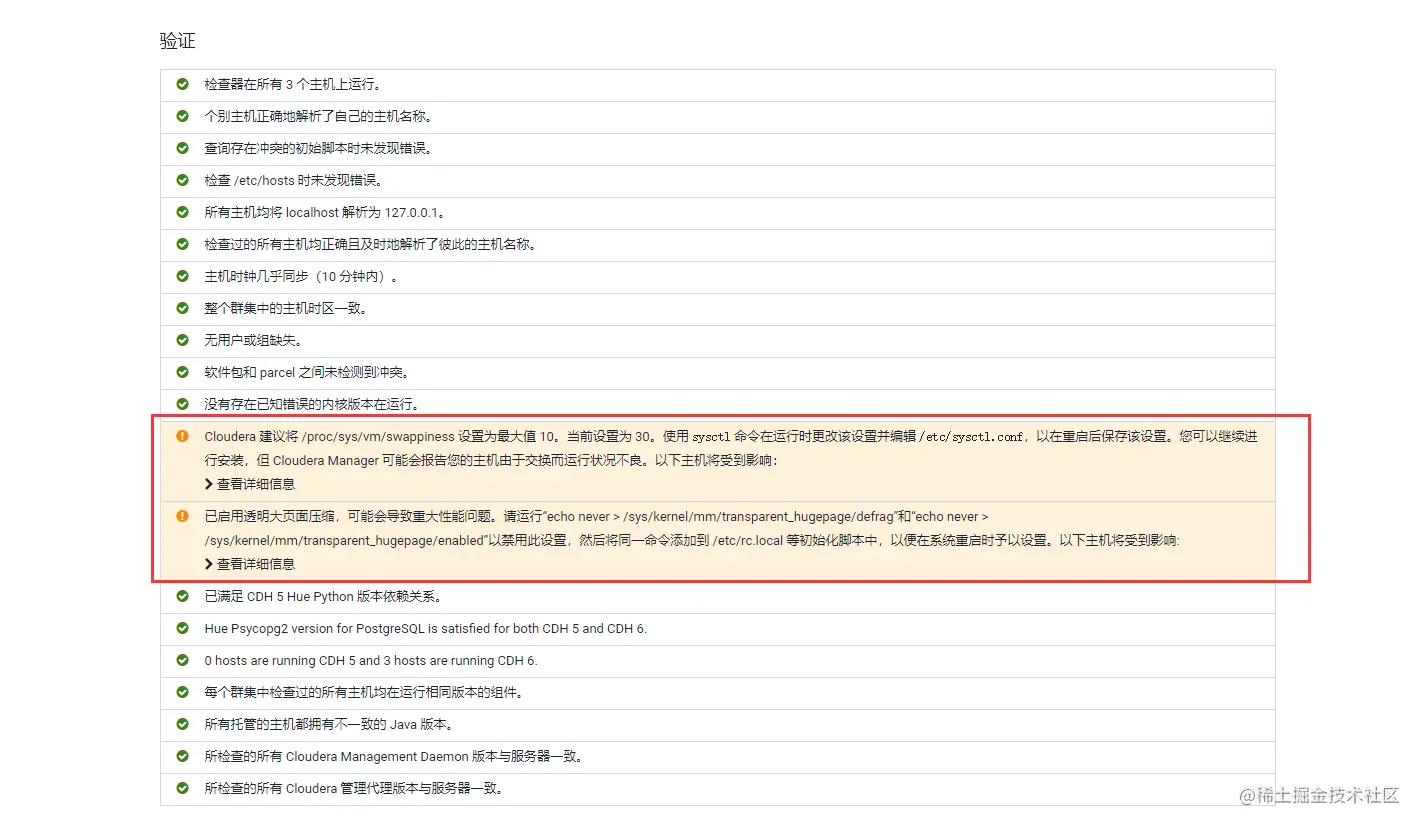Click the check icon beside 检查过的所有主机均正确且及时地解析 row

182,245
